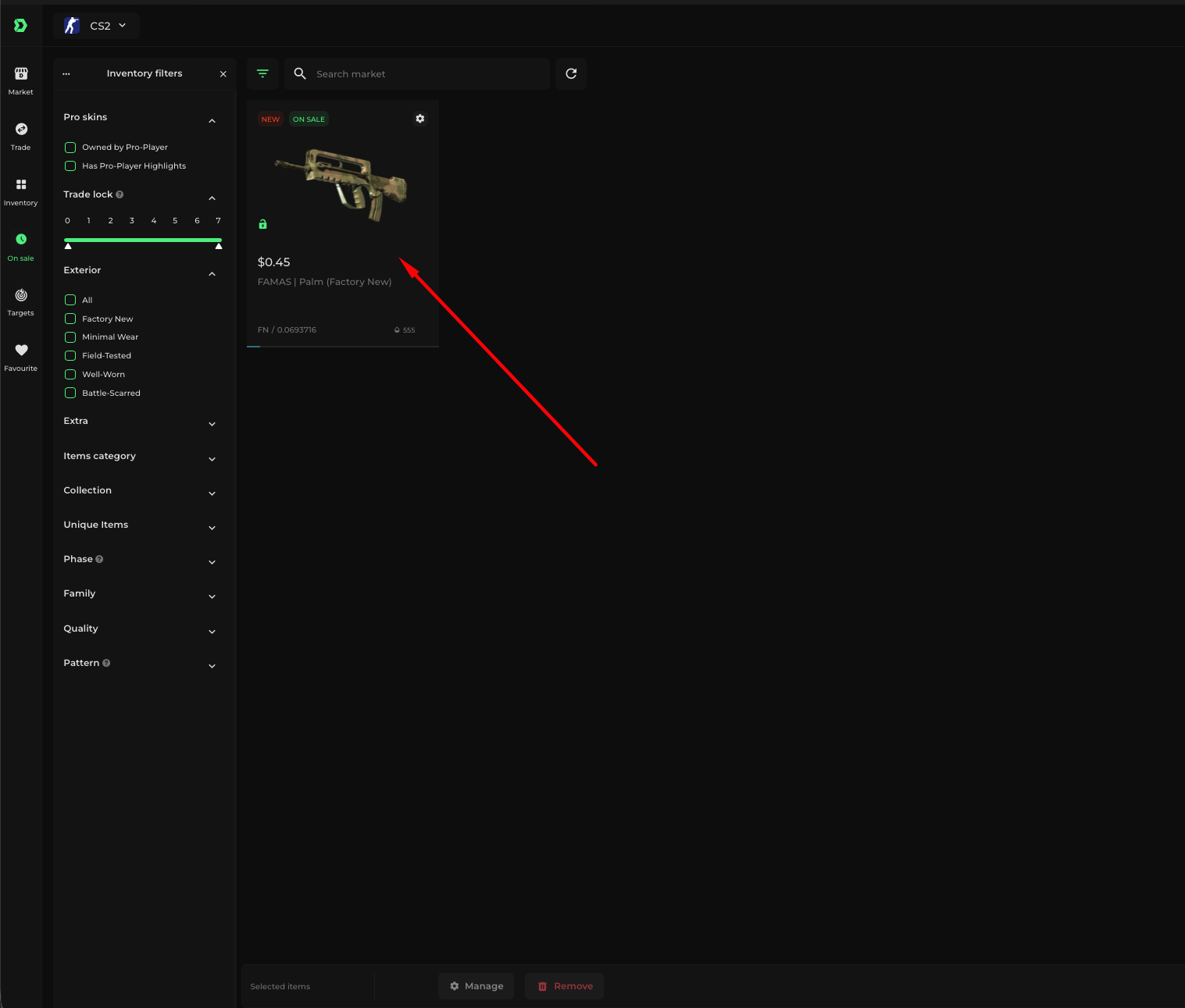Expand the Phase filter section
Viewport: 1185px width, 1008px height.
[212, 562]
